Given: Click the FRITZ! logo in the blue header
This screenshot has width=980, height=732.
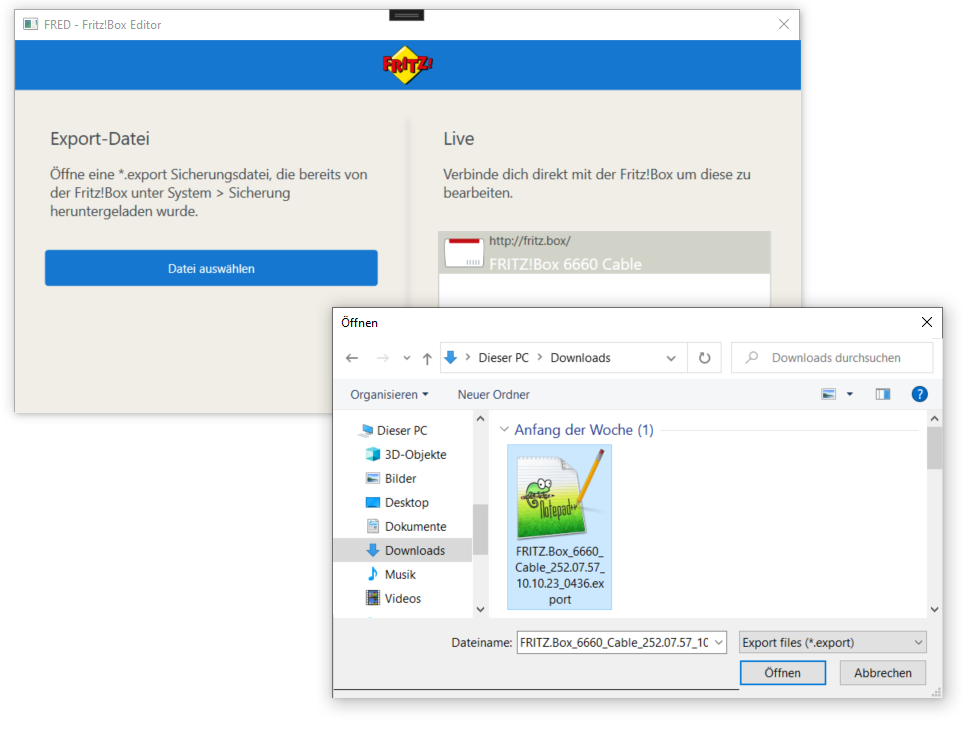Looking at the screenshot, I should tap(408, 65).
